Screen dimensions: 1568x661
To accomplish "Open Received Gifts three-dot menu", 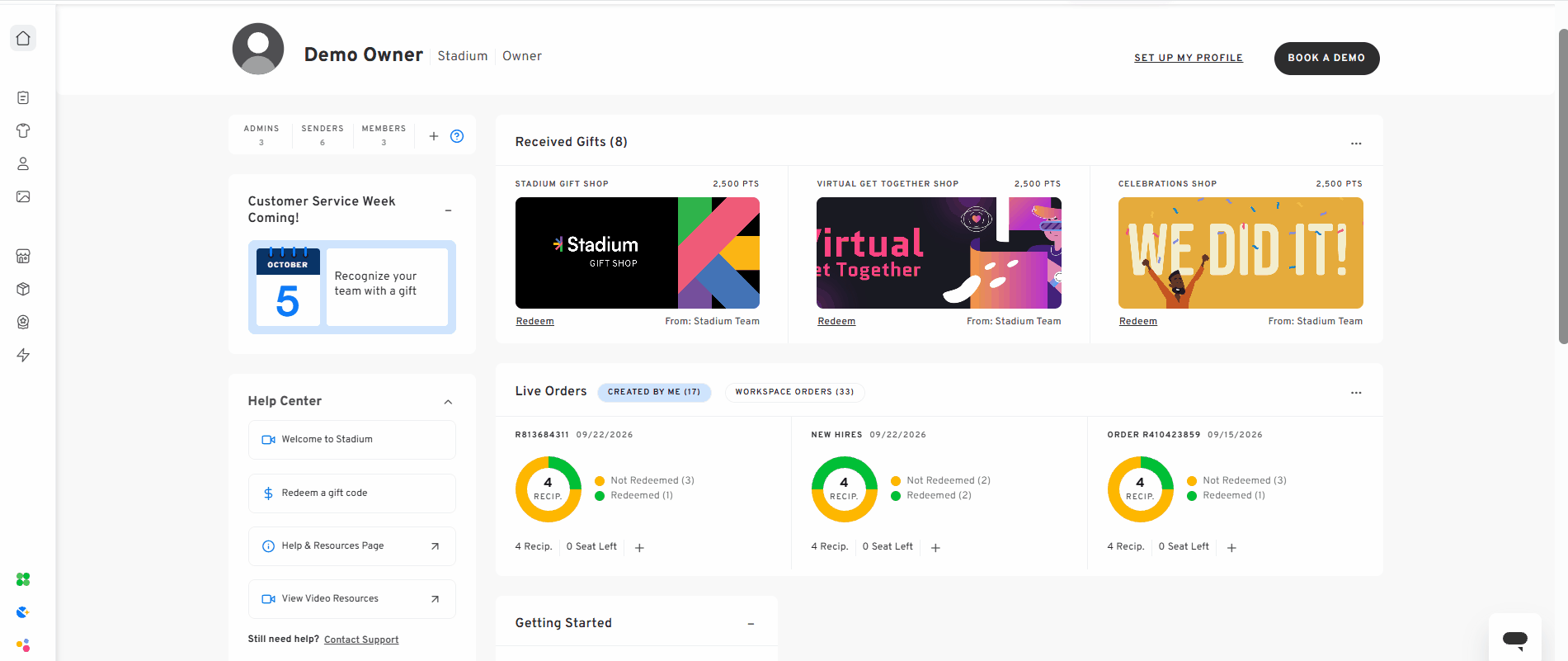I will (1356, 143).
